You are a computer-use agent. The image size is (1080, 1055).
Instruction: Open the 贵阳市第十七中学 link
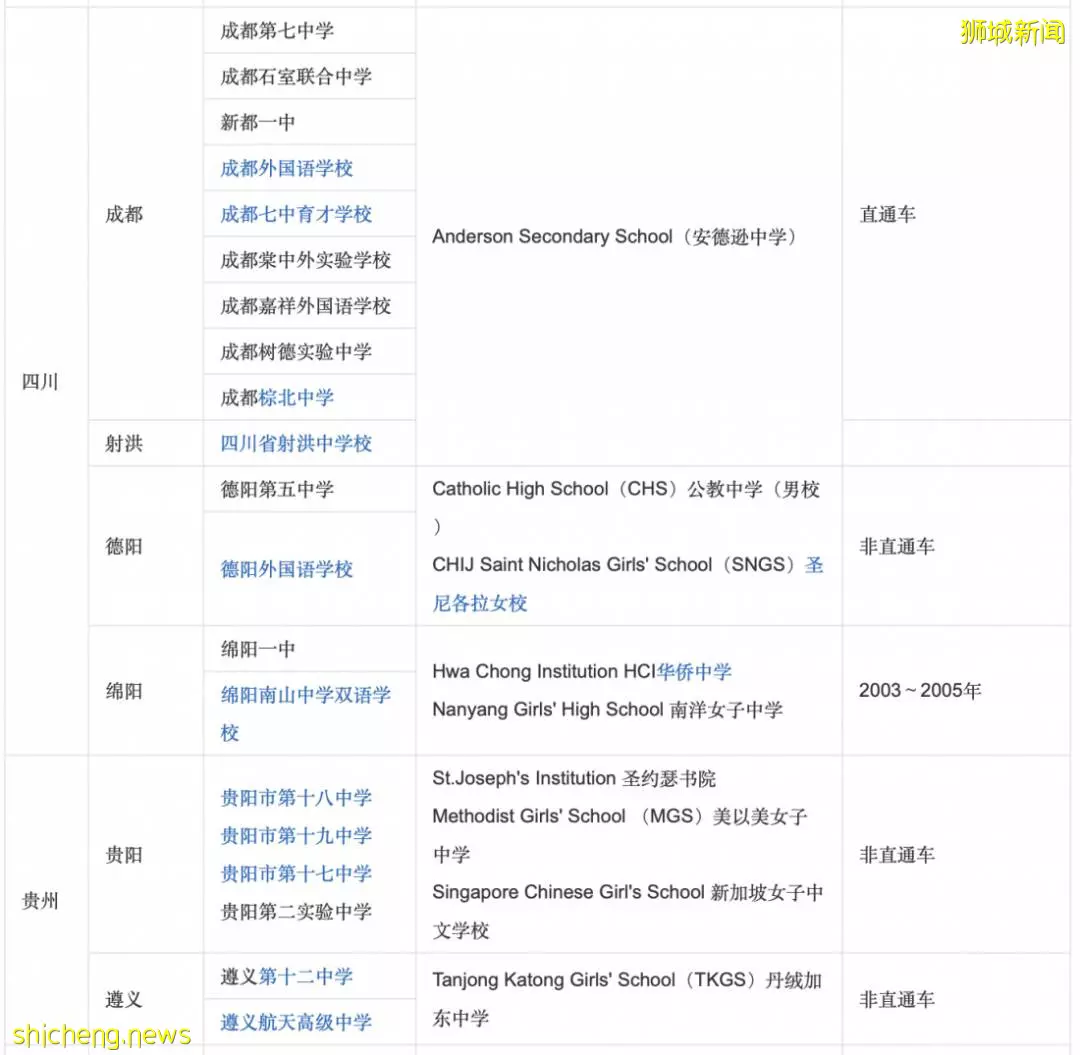(296, 873)
